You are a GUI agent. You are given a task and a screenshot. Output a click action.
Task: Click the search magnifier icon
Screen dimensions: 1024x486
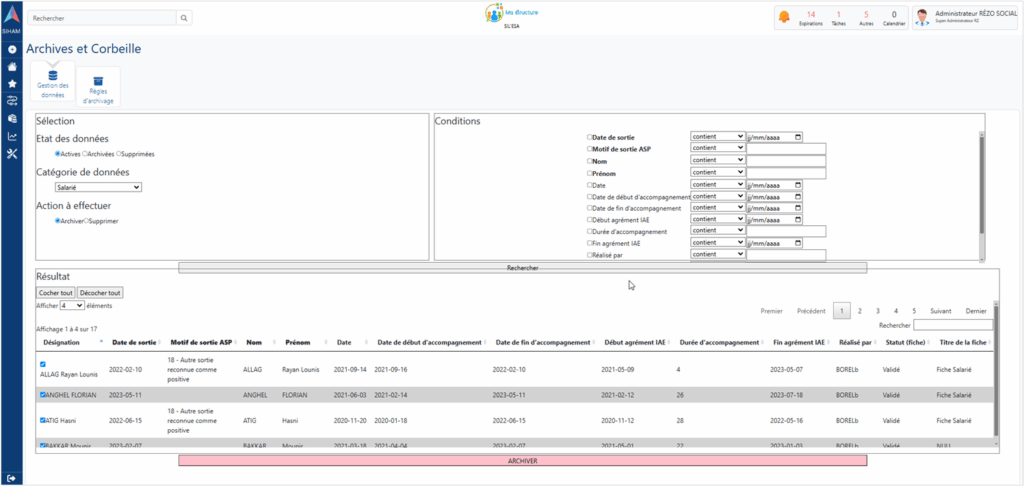[x=184, y=18]
